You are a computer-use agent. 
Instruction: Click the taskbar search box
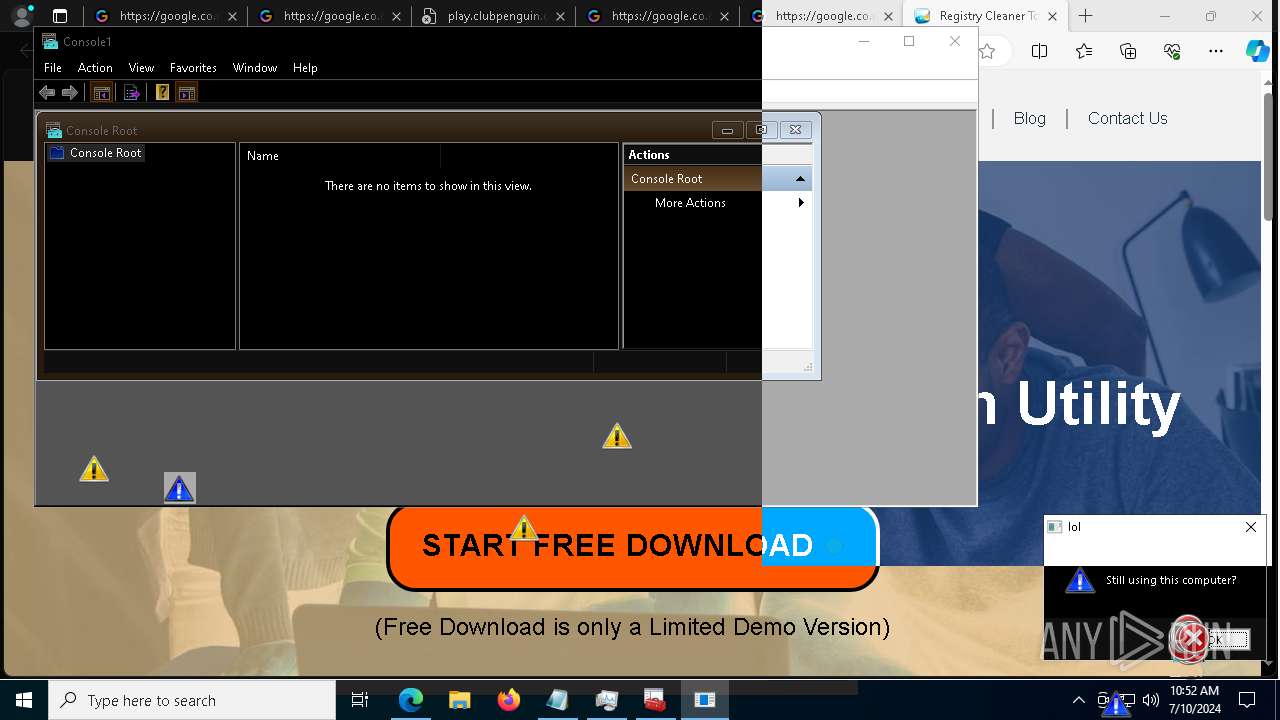click(192, 700)
